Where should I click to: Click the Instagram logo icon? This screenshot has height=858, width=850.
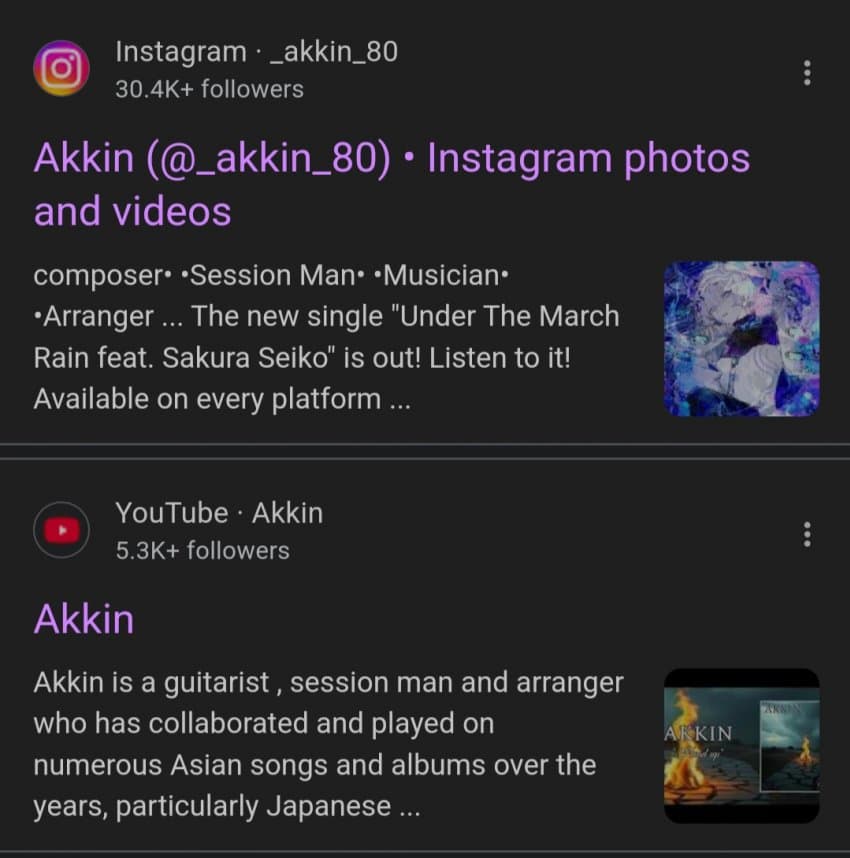pyautogui.click(x=61, y=68)
